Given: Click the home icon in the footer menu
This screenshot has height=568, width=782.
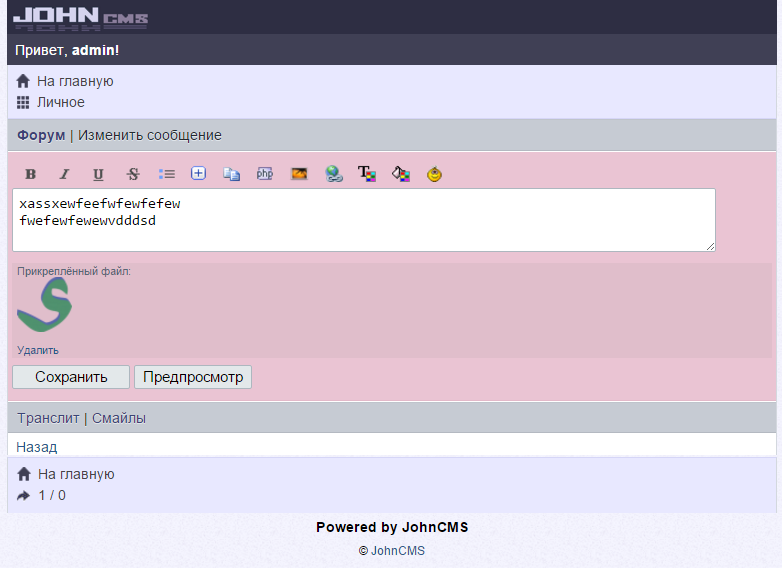Looking at the screenshot, I should [x=24, y=474].
